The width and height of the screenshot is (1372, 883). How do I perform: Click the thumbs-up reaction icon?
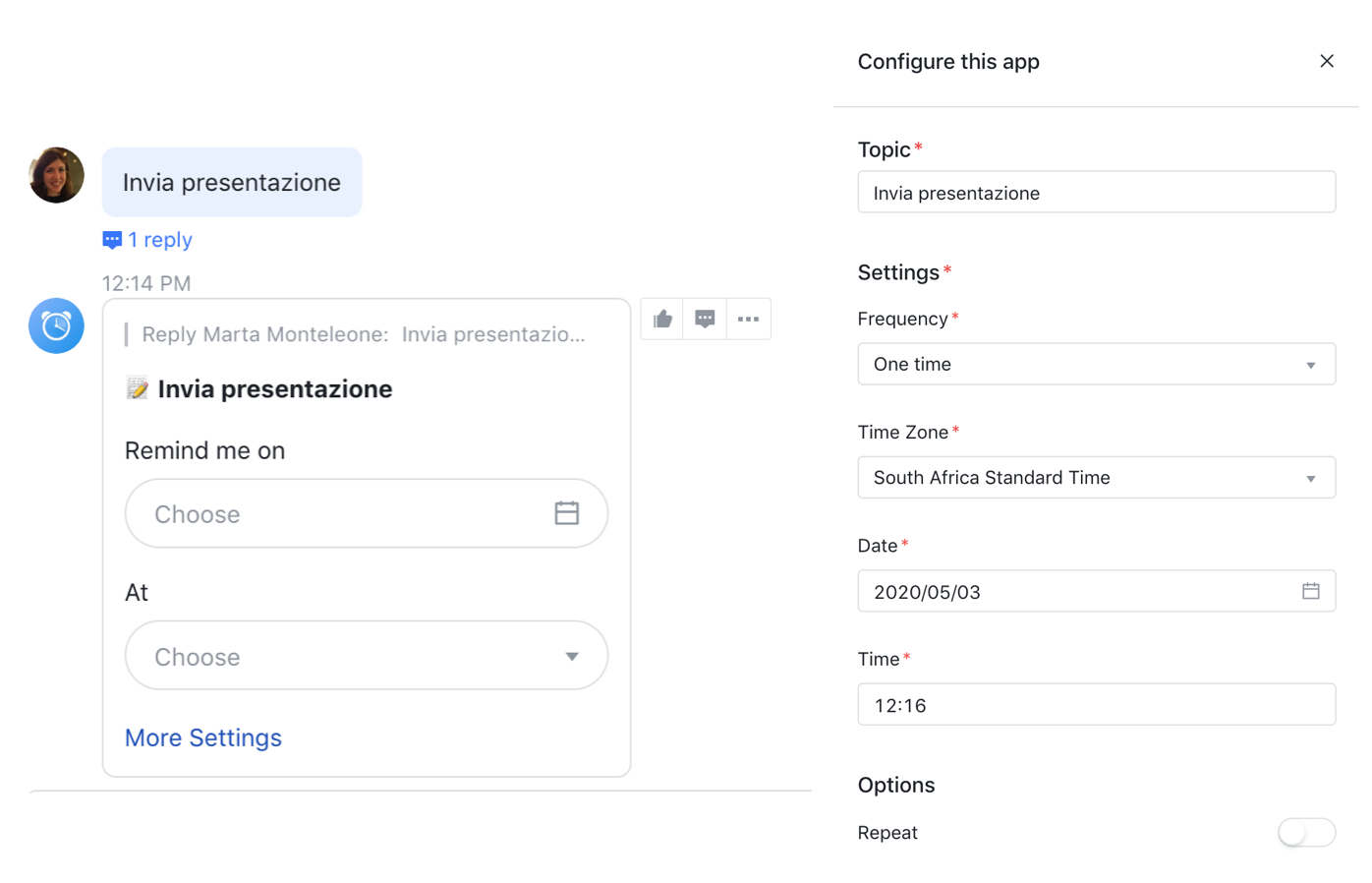coord(662,319)
